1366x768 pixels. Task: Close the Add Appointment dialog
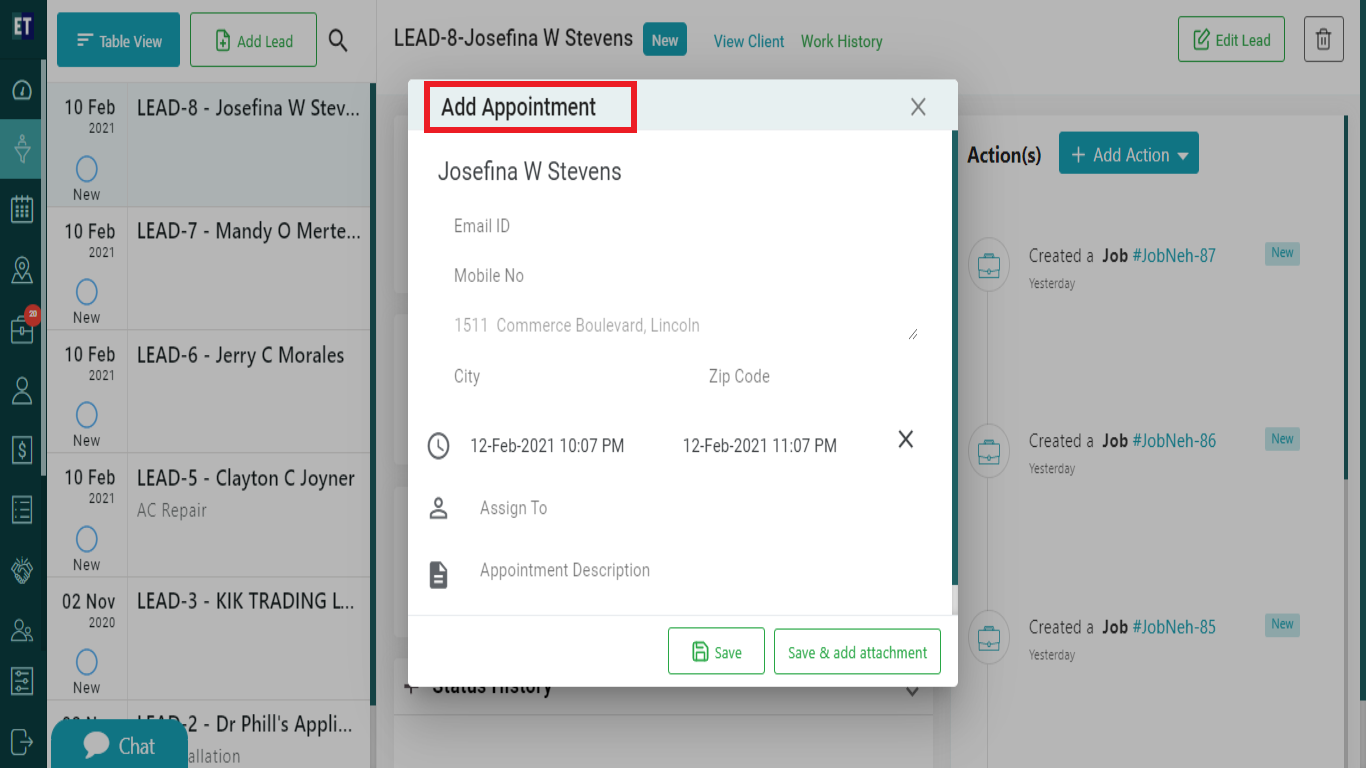pyautogui.click(x=918, y=107)
